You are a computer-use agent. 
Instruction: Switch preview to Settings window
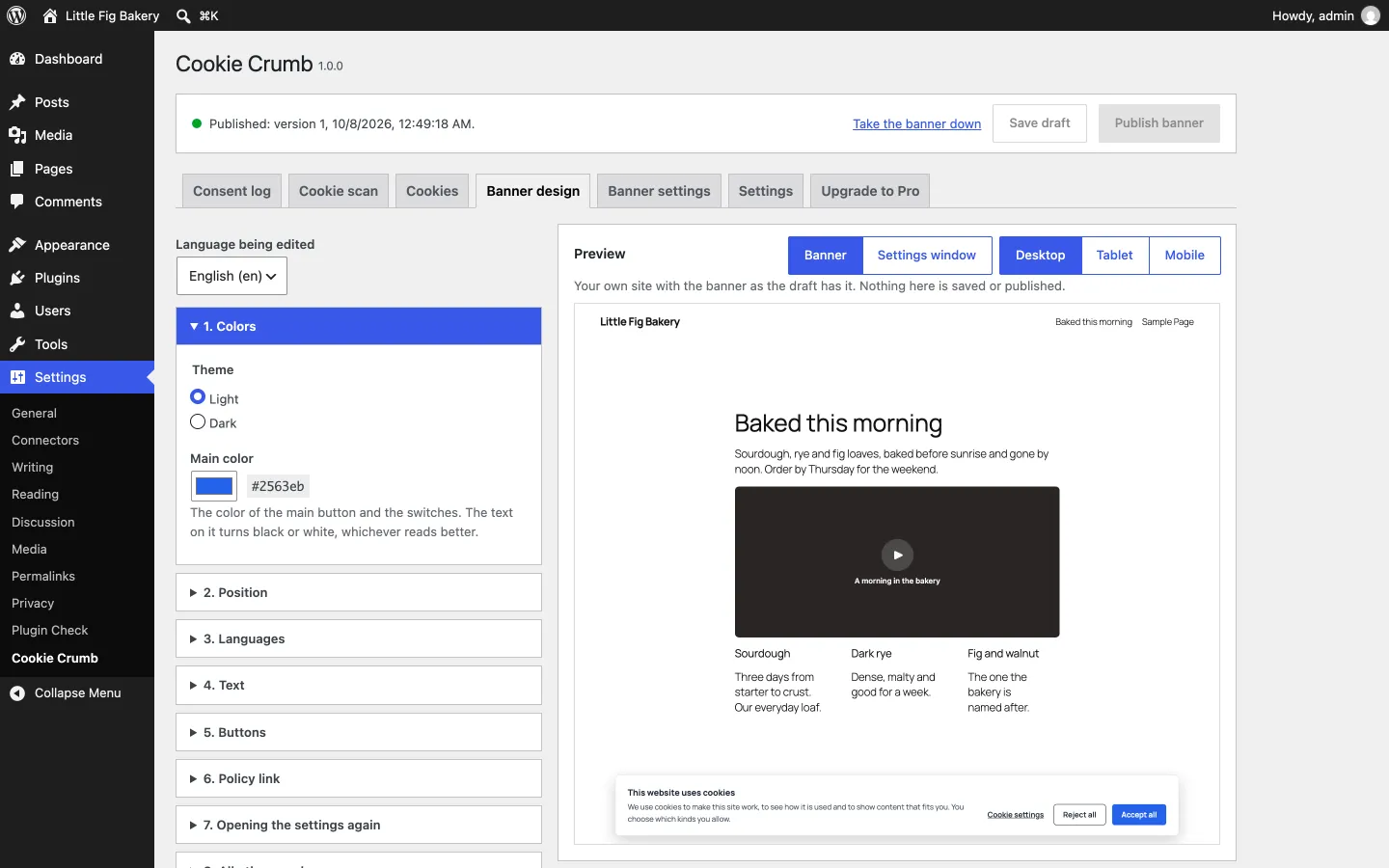coord(927,256)
